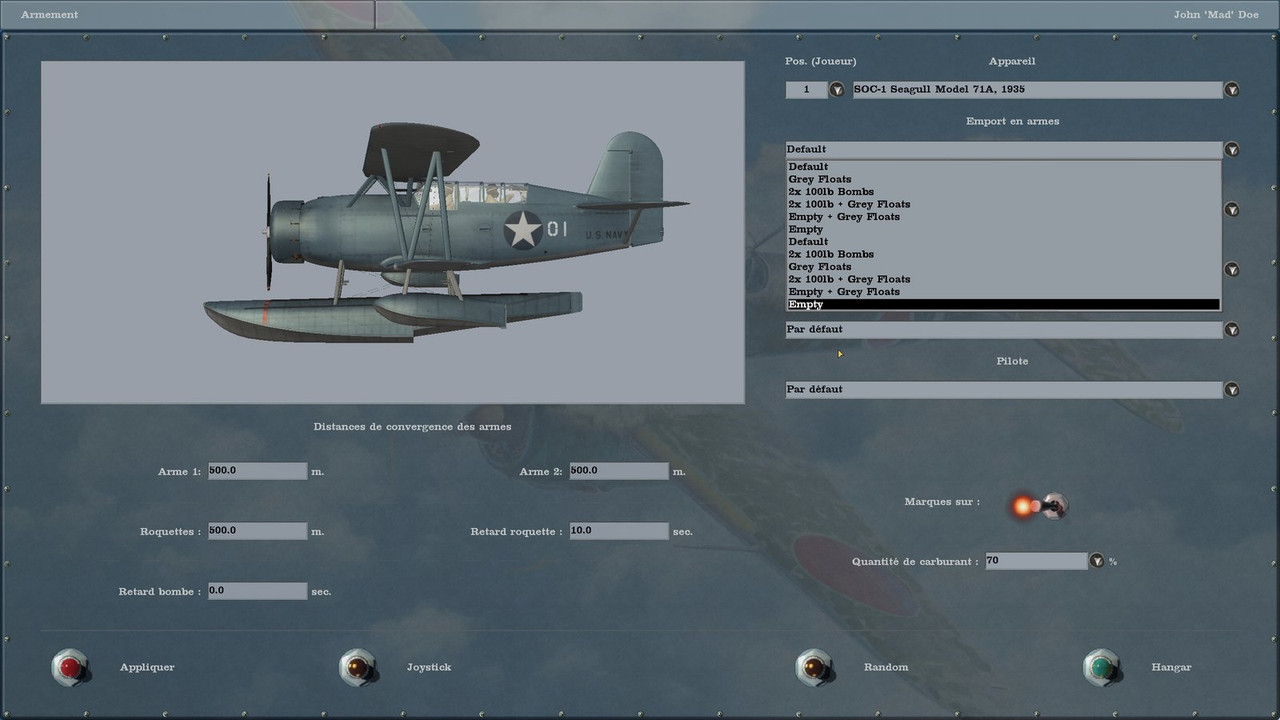Collapse the Emport en armes dropdown arrow

(x=1232, y=150)
